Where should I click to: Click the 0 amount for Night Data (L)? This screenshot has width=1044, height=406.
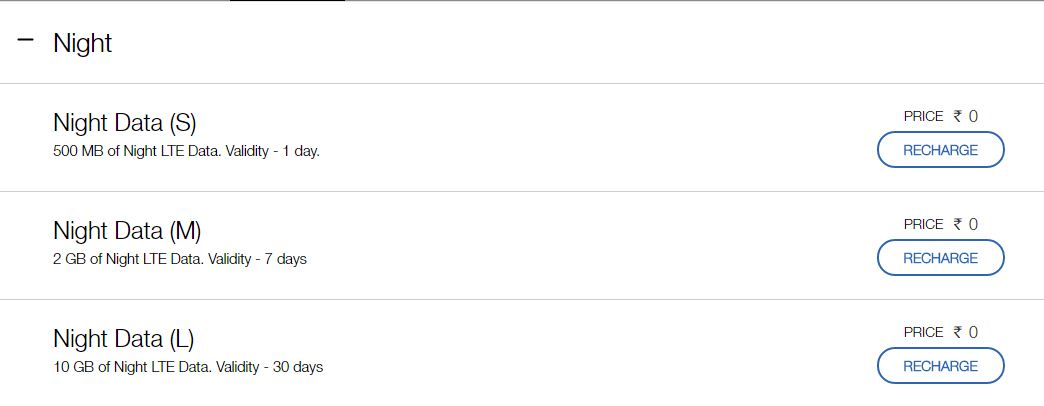click(x=973, y=332)
